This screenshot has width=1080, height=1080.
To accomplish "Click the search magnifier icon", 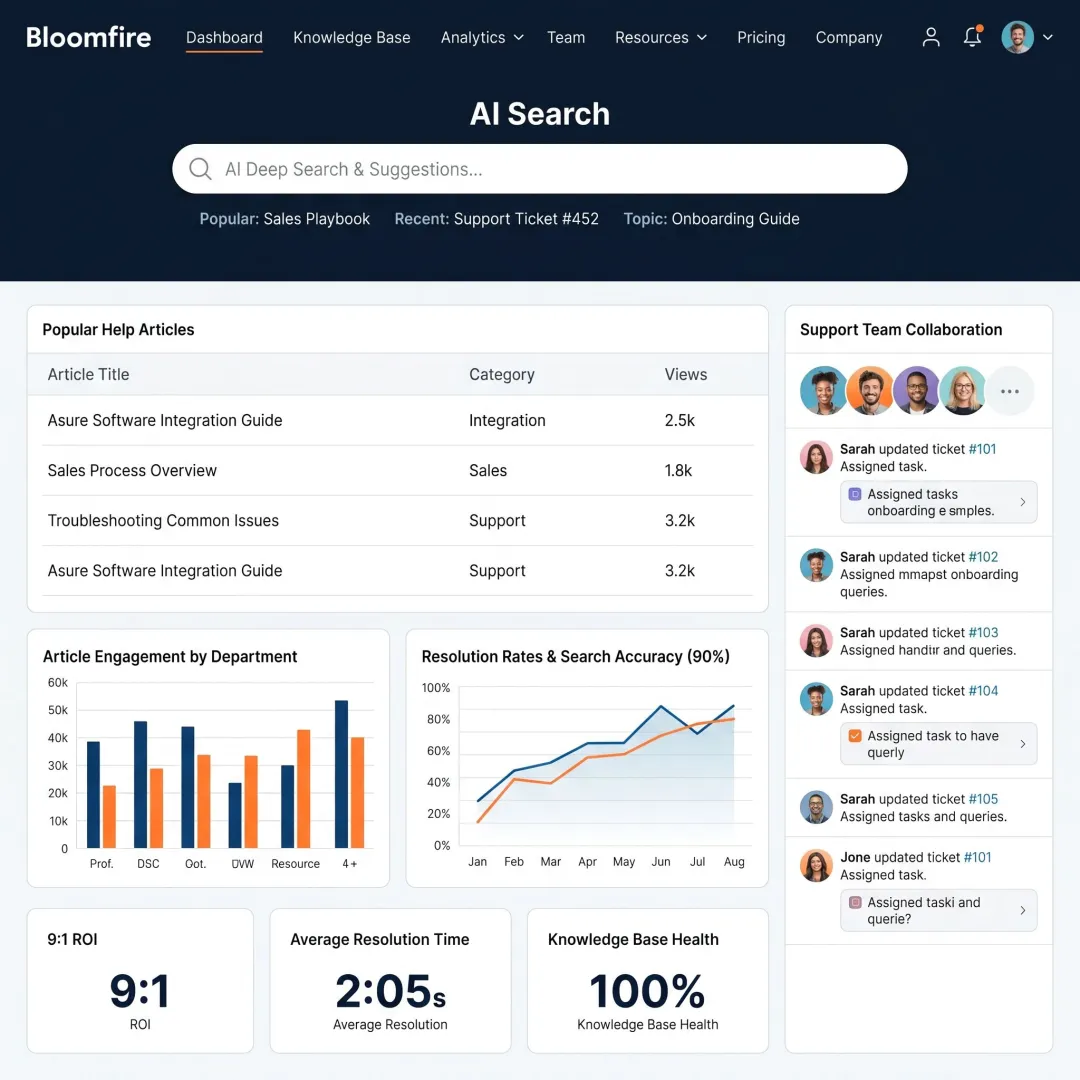I will pyautogui.click(x=200, y=169).
